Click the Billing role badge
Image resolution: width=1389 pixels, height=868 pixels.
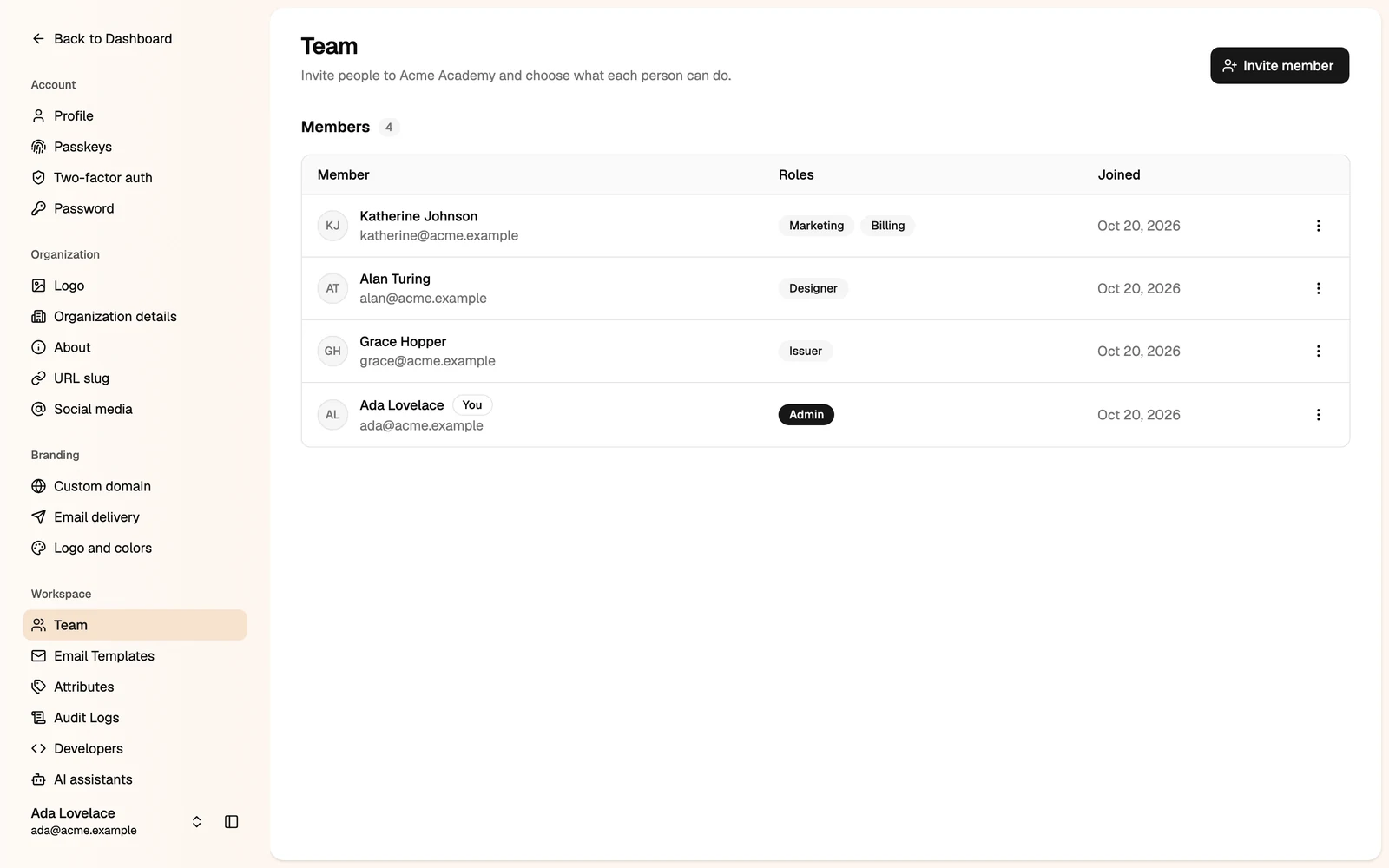(x=888, y=226)
